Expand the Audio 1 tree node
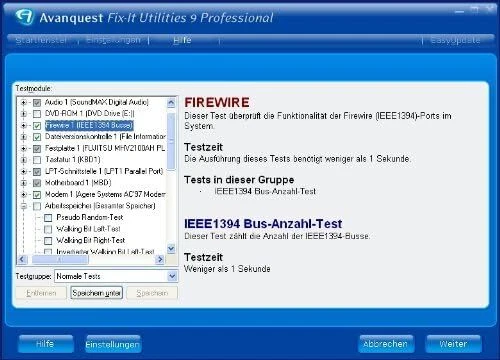500x360 pixels. (24, 102)
